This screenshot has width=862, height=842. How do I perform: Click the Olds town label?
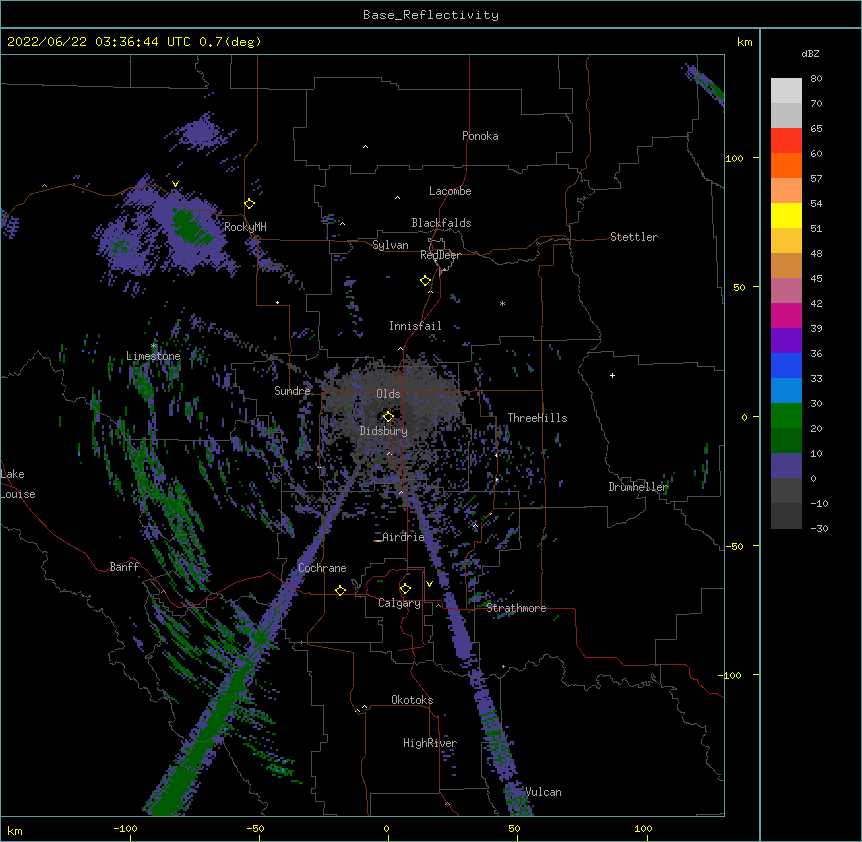coord(388,394)
